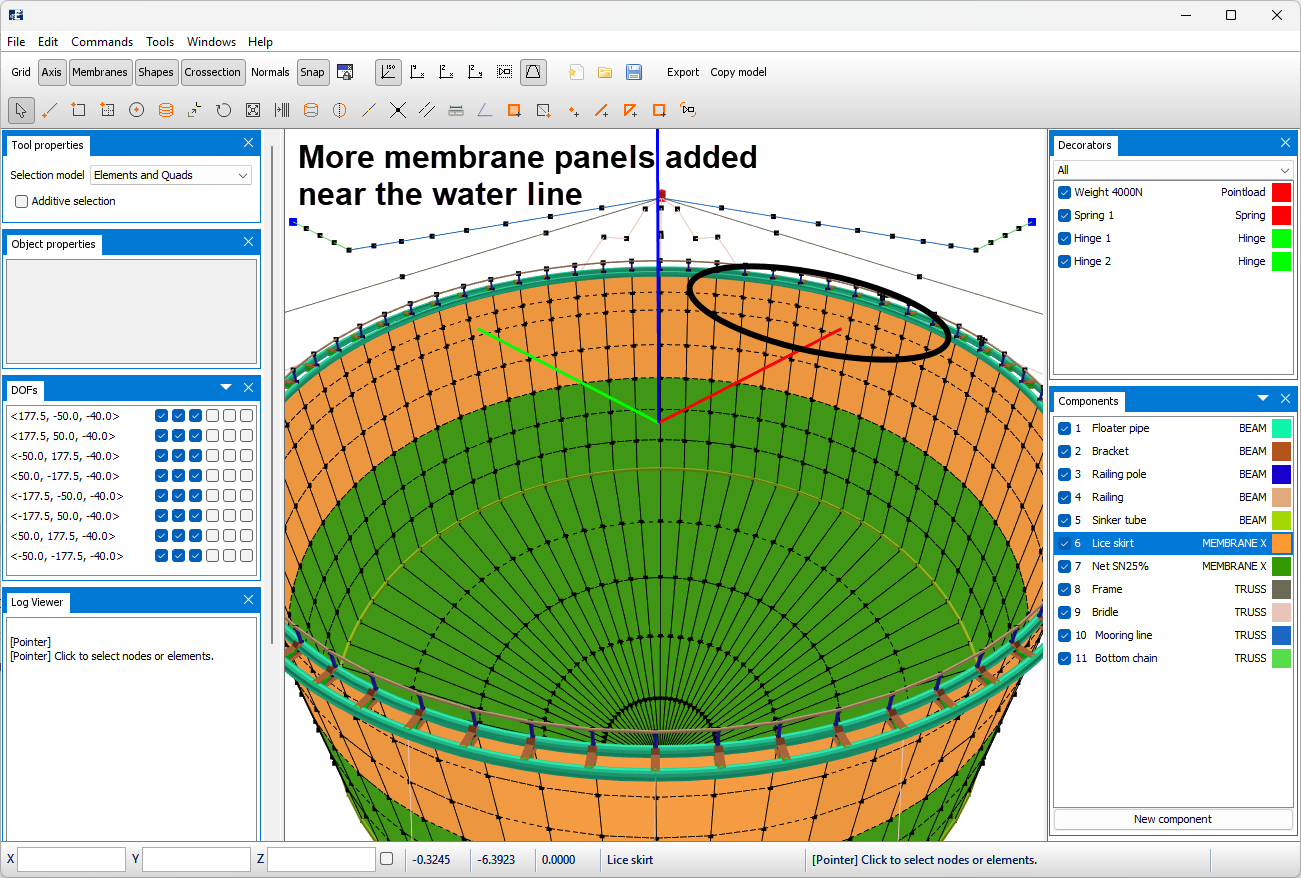The width and height of the screenshot is (1301, 878).
Task: Click the Normals toolbar button
Action: (x=270, y=72)
